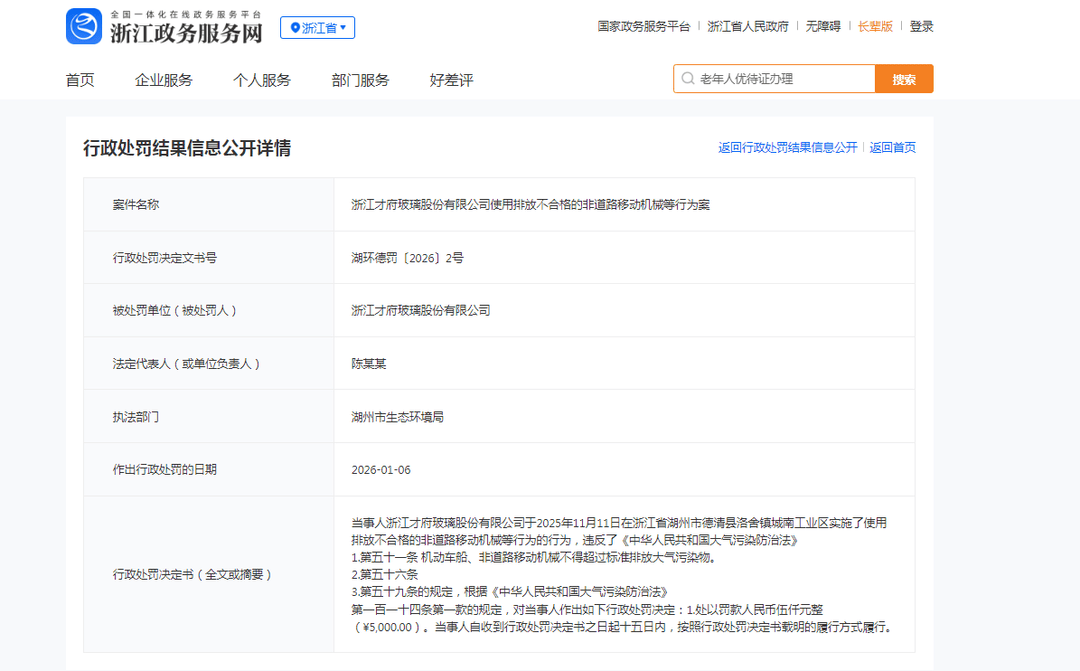Click the magnifier icon in search box
Image resolution: width=1080 pixels, height=671 pixels.
[688, 79]
